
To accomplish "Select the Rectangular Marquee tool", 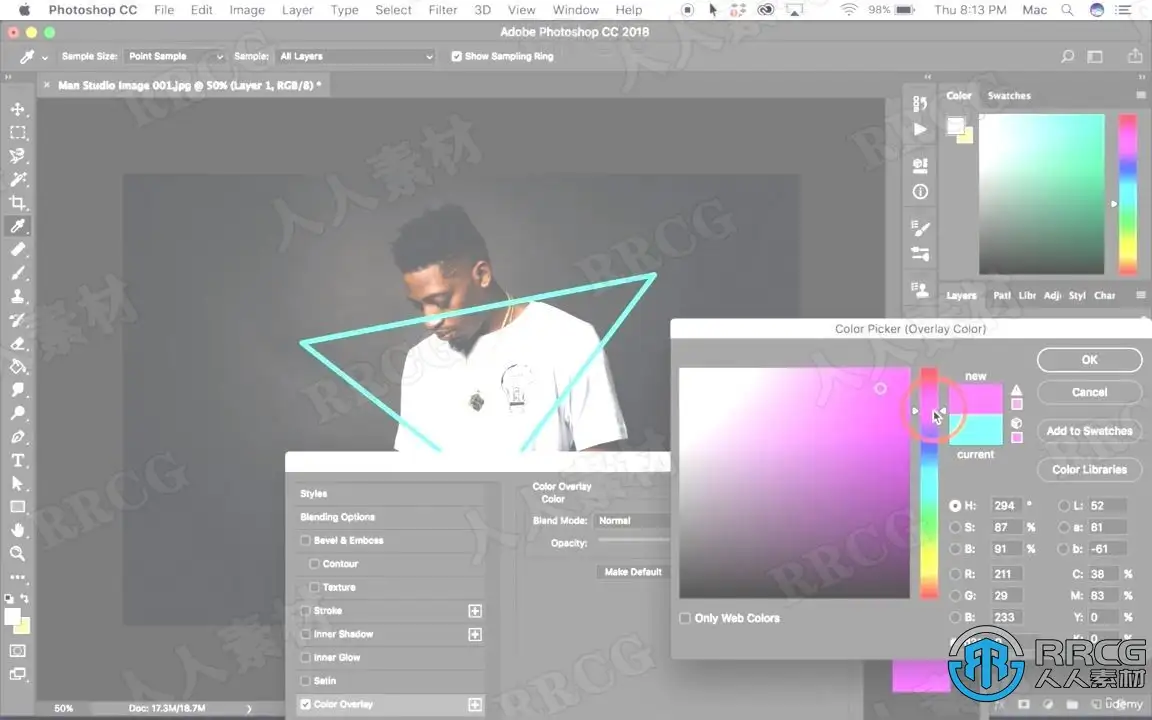I will click(18, 133).
